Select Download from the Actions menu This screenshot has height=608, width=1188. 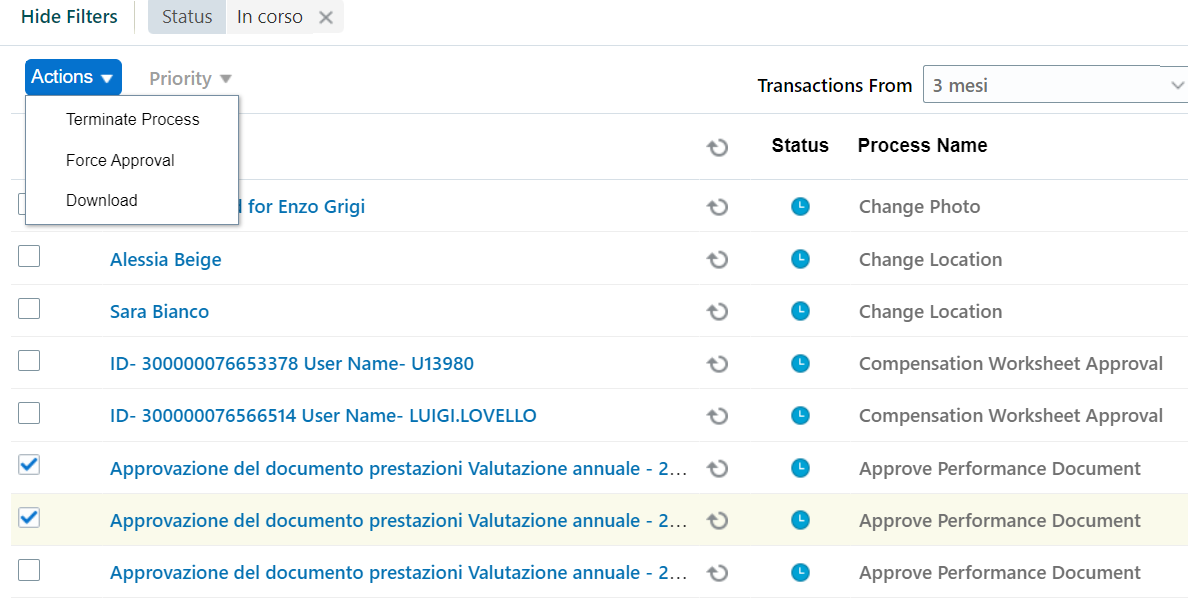(x=101, y=200)
